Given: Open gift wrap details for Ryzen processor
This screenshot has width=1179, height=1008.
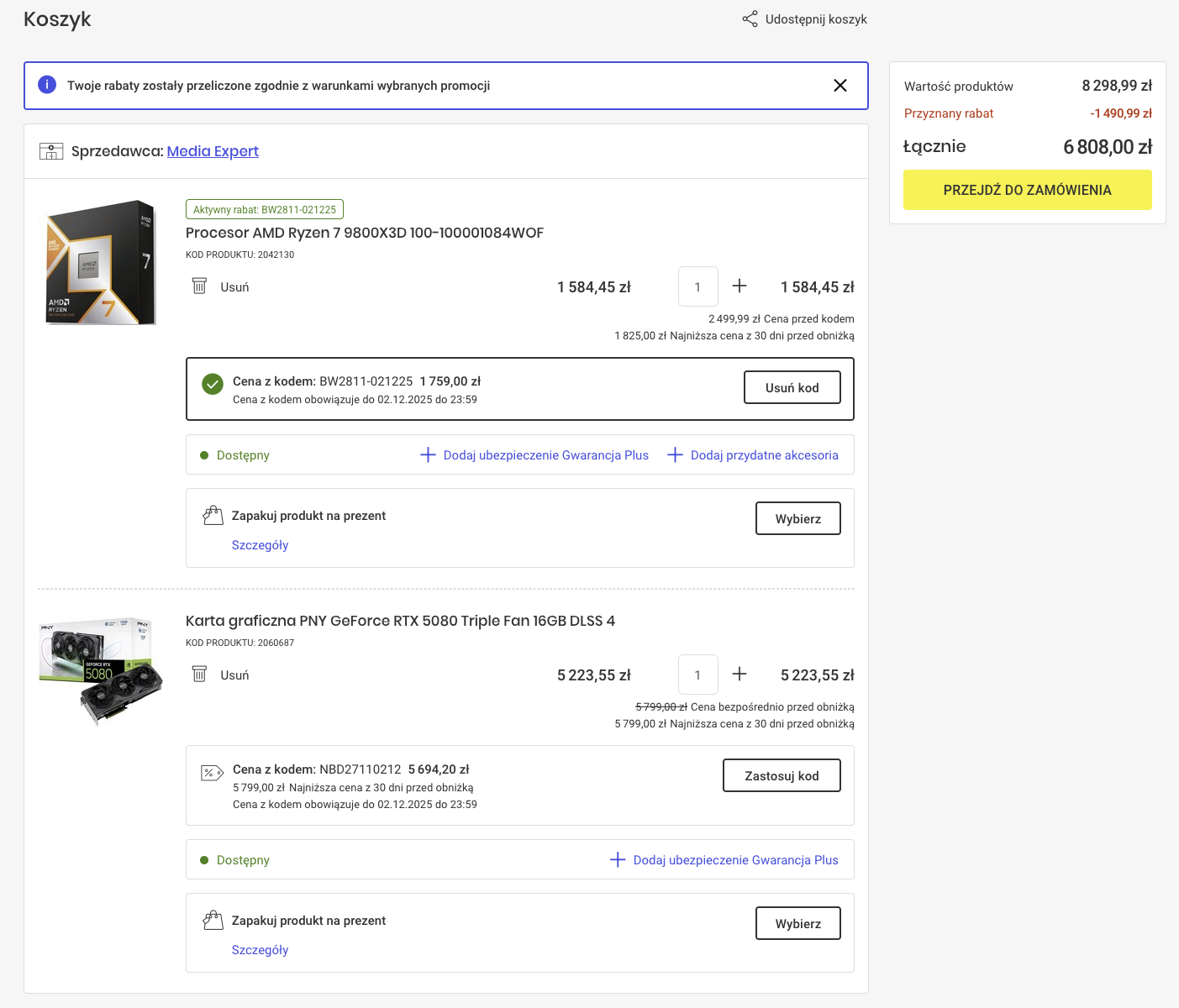Looking at the screenshot, I should tap(260, 545).
